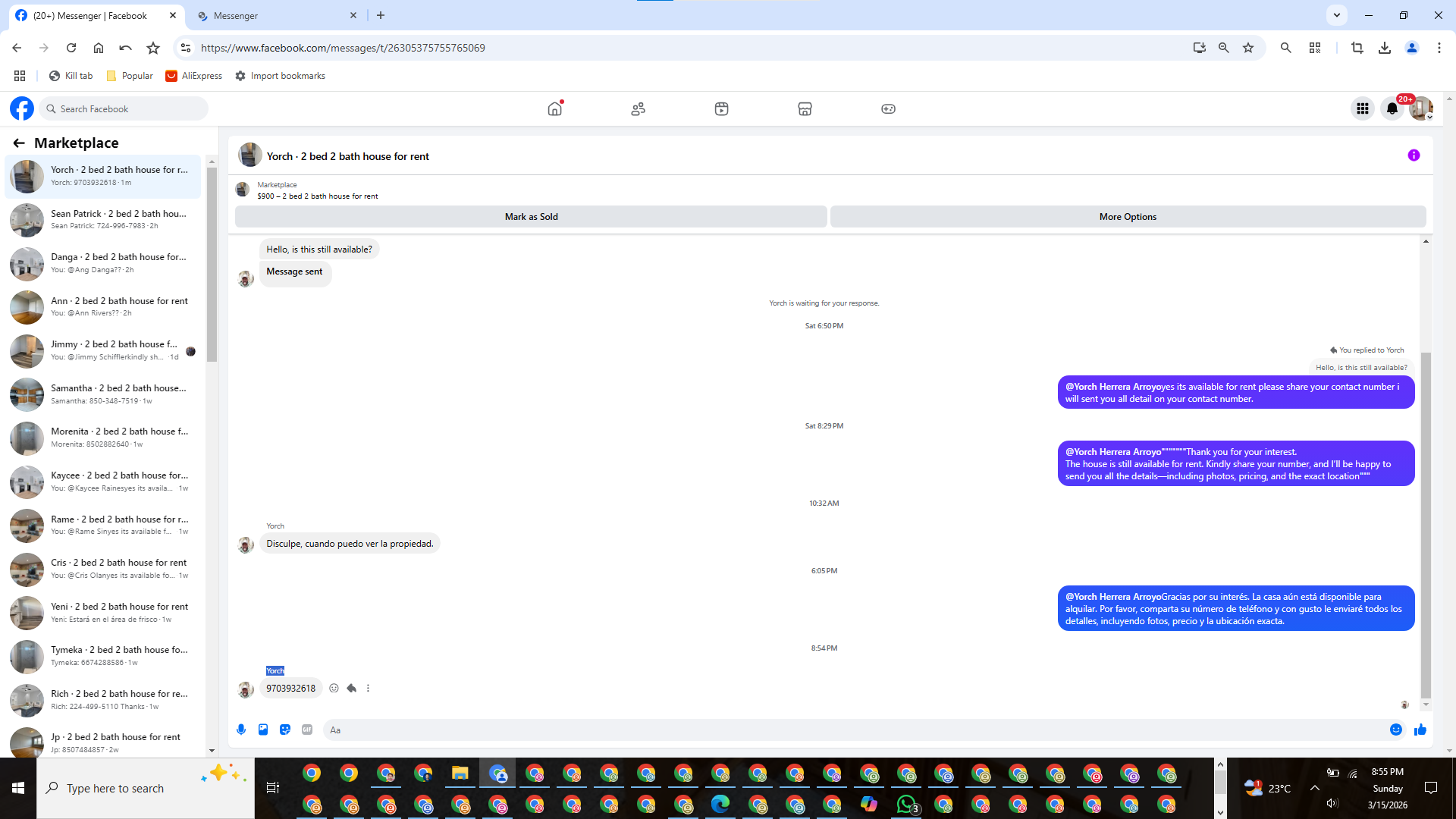This screenshot has height=819, width=1456.
Task: Send a thumbs-up like
Action: 1420,730
